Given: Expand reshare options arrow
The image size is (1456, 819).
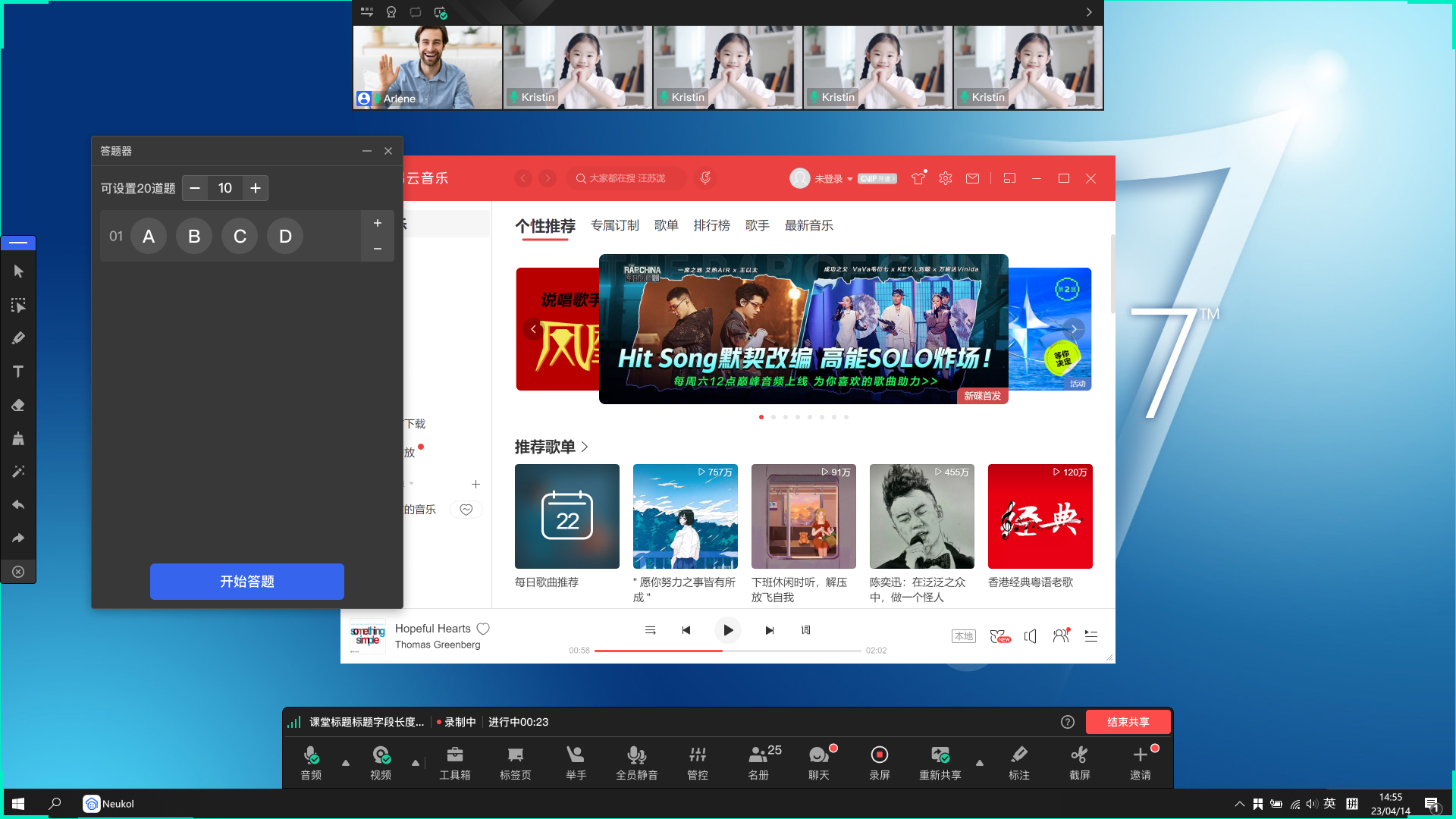Looking at the screenshot, I should pyautogui.click(x=980, y=763).
